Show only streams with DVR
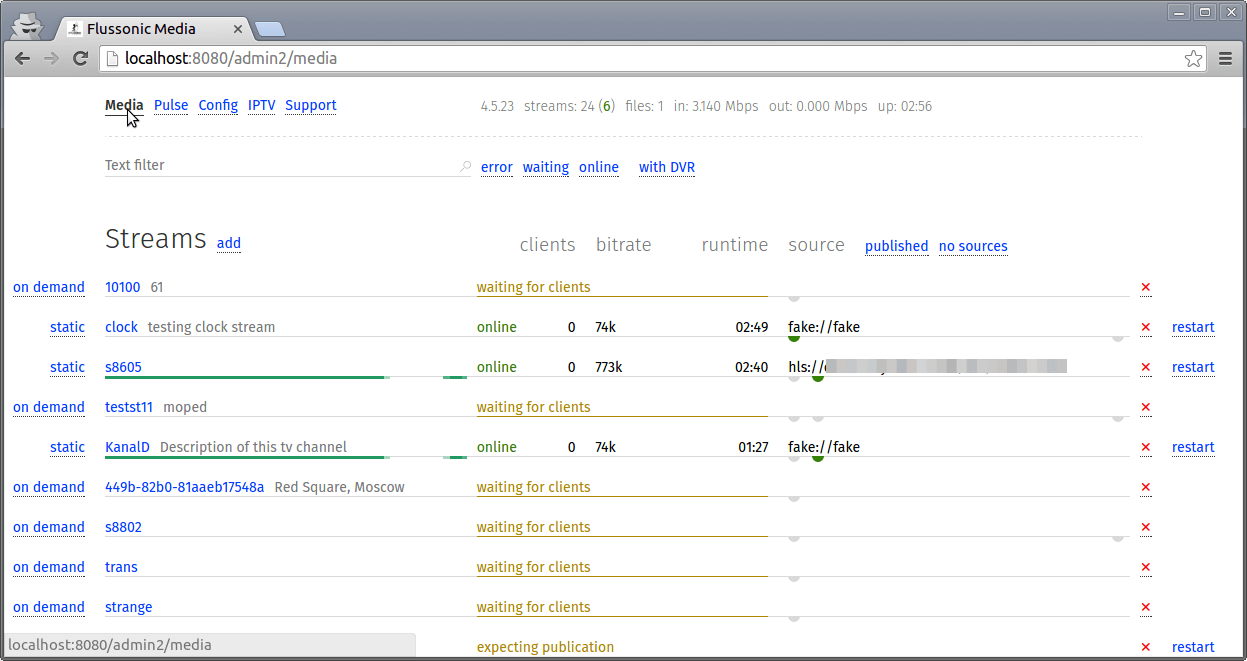 [667, 167]
